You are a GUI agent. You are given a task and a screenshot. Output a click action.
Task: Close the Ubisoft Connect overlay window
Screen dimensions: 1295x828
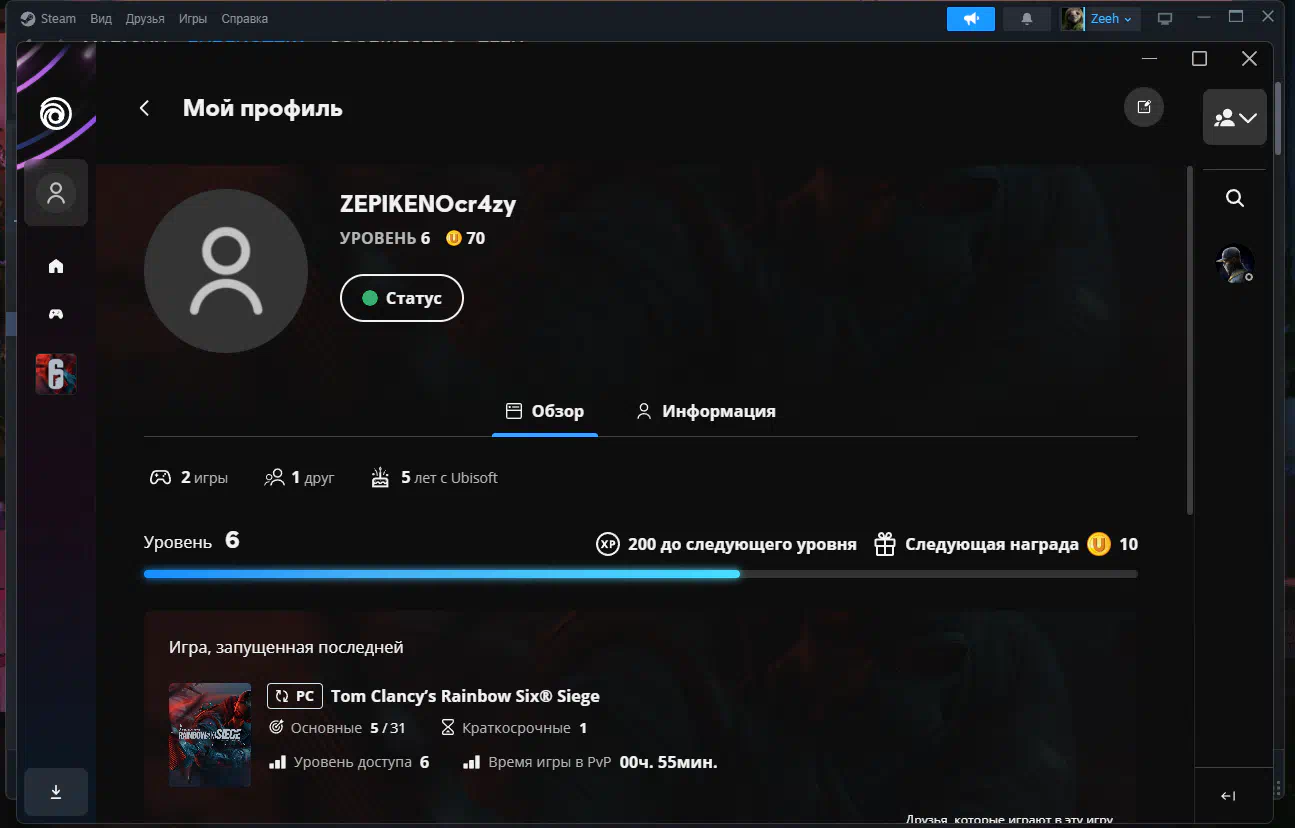point(1249,59)
